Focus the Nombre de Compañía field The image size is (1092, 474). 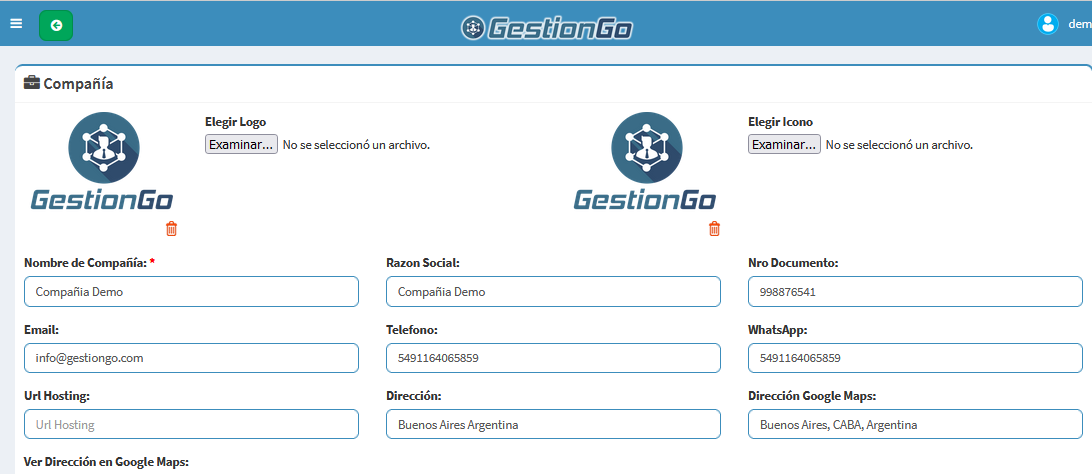[x=191, y=292]
